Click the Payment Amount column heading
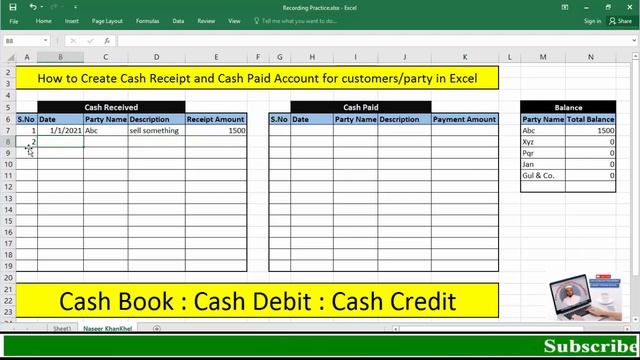 (x=464, y=119)
